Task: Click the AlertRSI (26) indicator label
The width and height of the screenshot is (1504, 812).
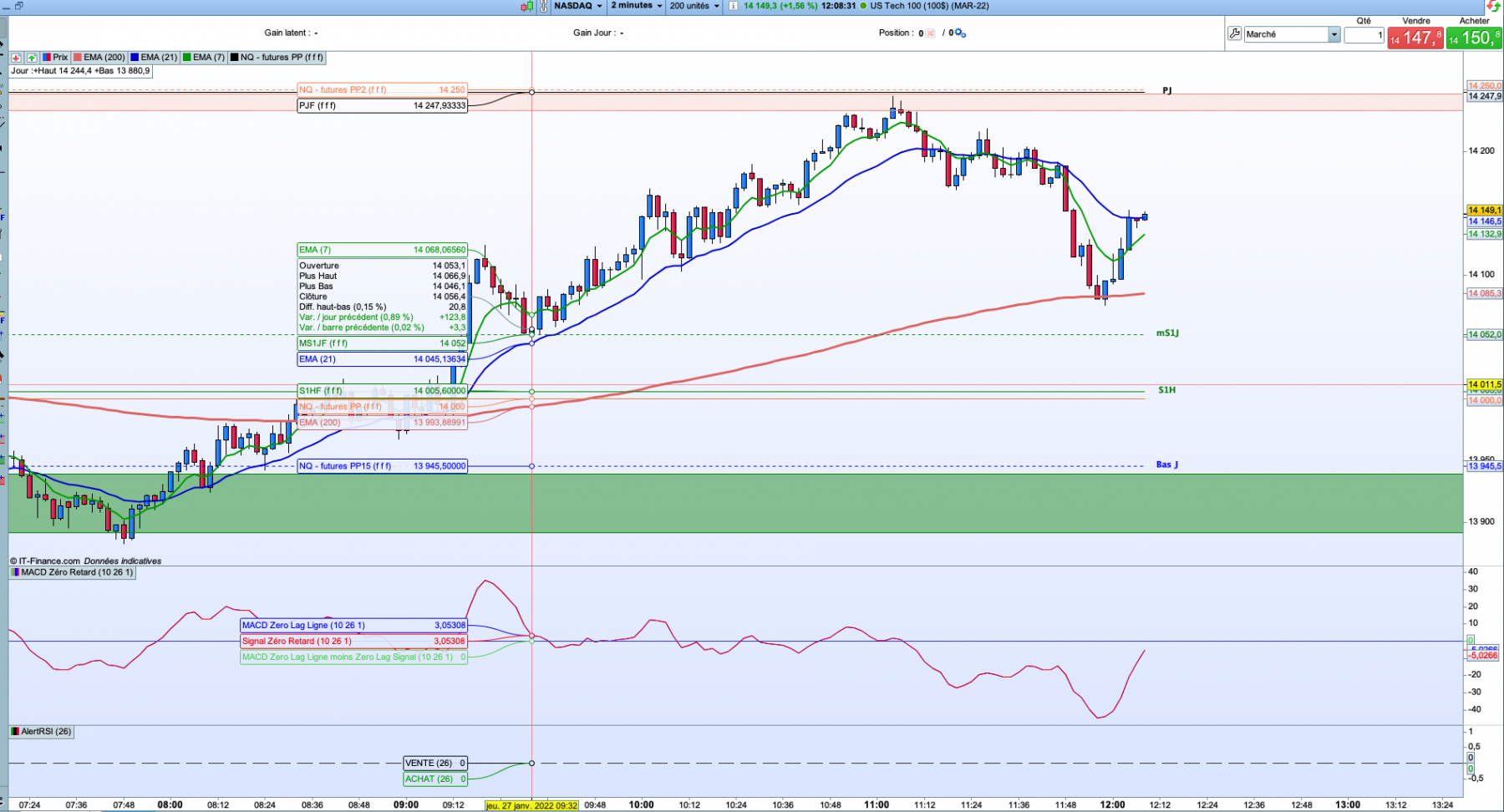Action: 42,731
